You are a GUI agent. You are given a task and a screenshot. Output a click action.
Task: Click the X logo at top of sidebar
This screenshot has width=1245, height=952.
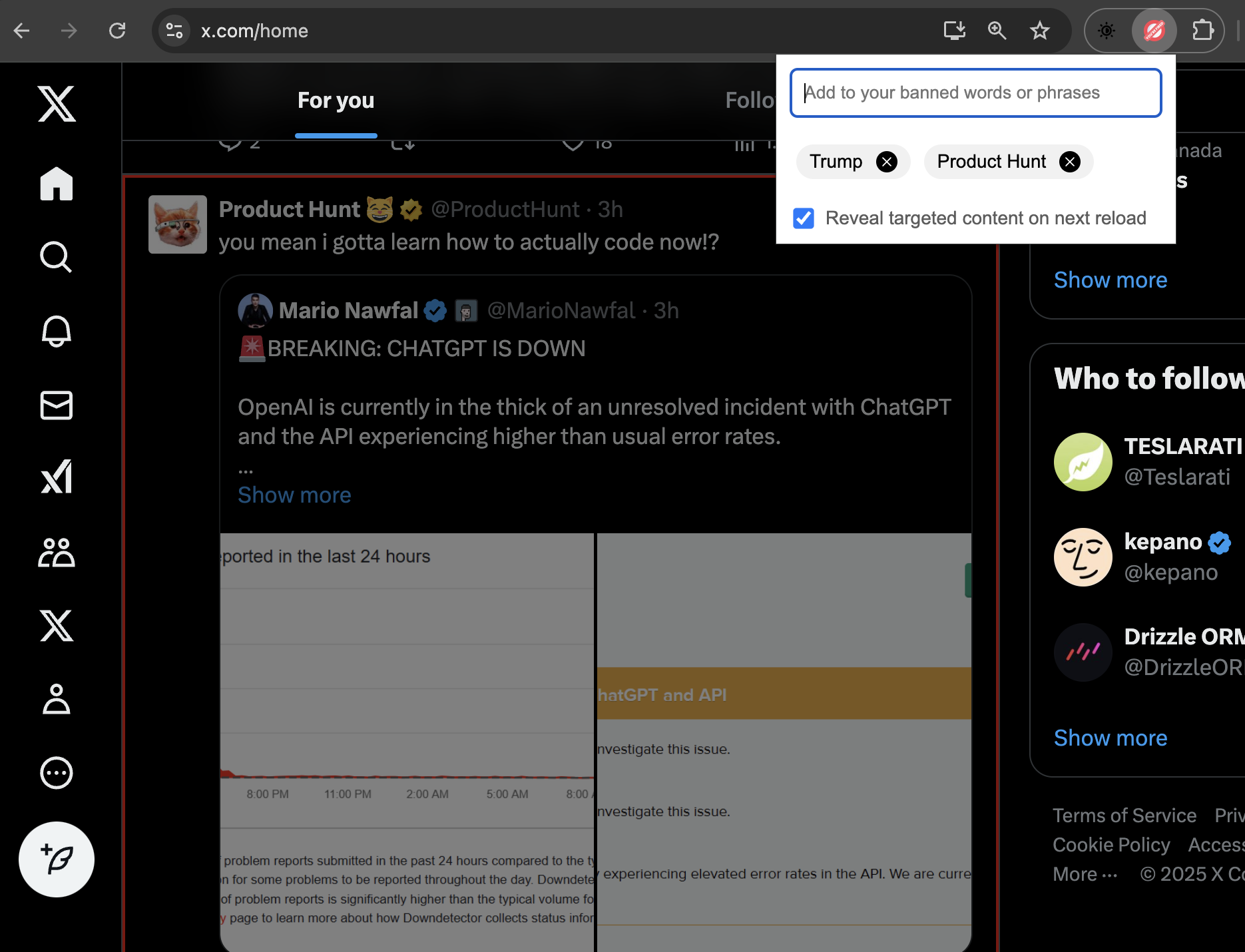[x=57, y=104]
